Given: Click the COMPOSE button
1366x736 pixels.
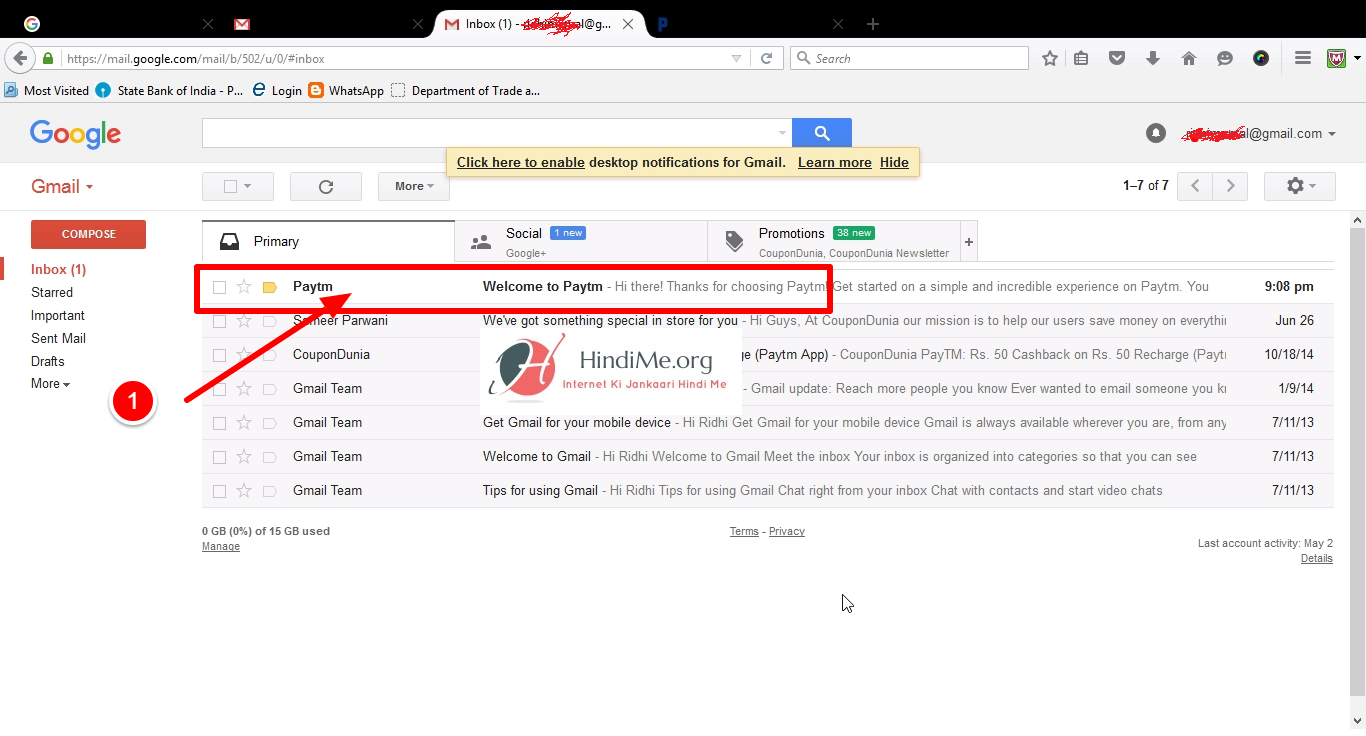Looking at the screenshot, I should 88,234.
